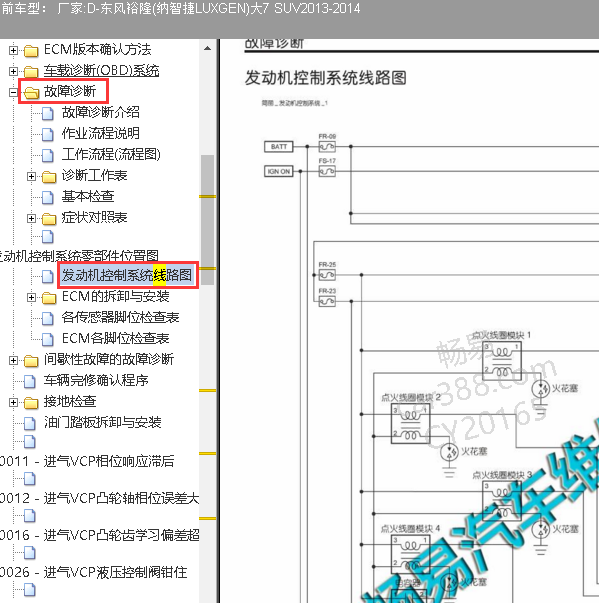Click the 故障诊断介绍 page icon
This screenshot has width=599, height=603.
tap(47, 113)
